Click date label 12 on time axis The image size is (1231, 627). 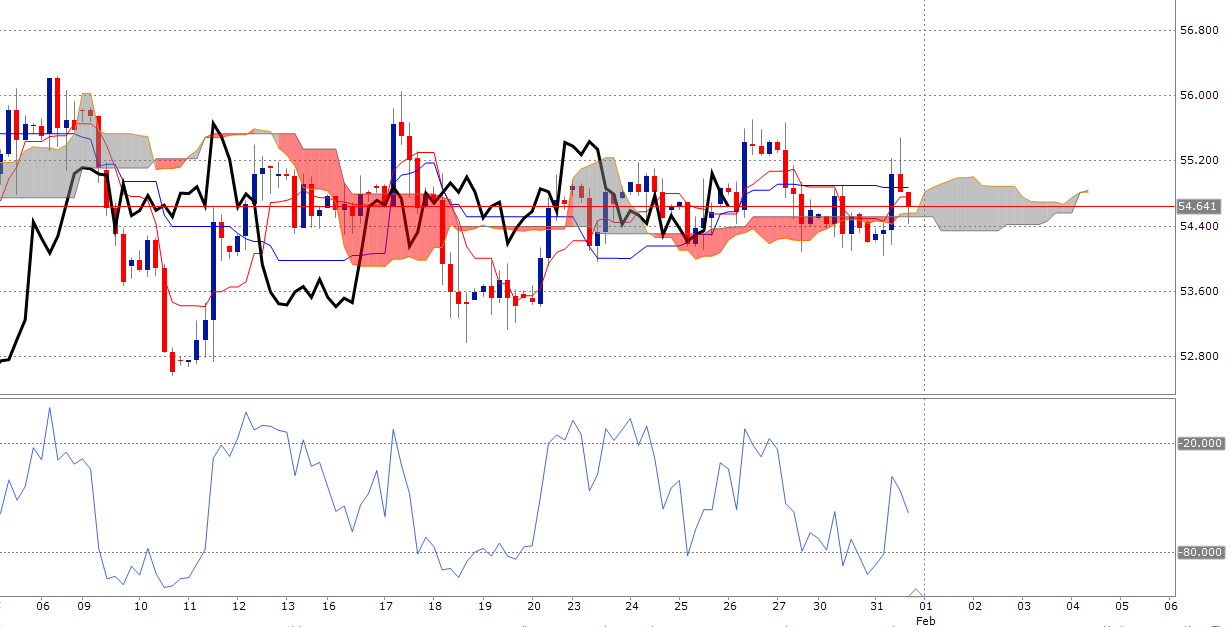coord(238,606)
